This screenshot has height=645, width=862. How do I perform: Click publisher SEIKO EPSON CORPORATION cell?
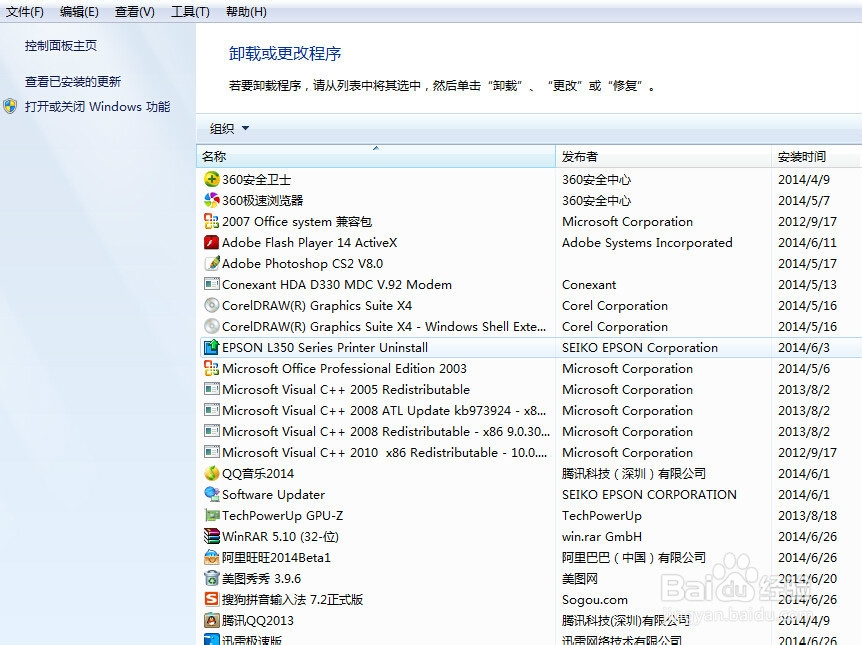coord(649,494)
